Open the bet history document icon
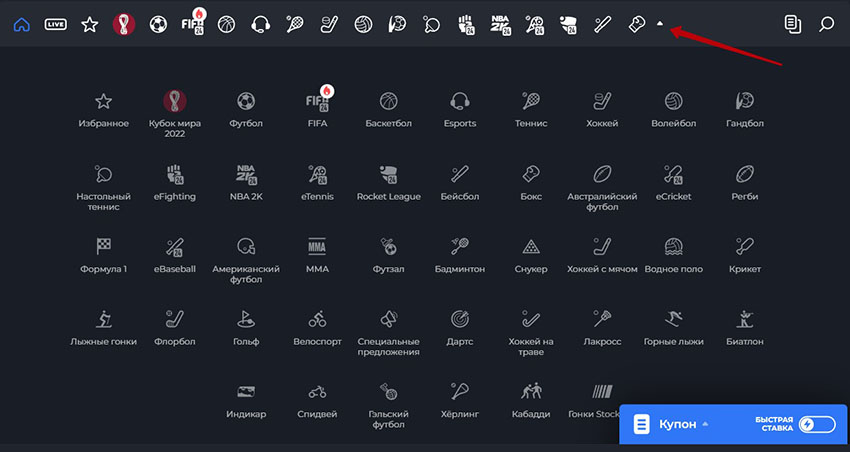The height and width of the screenshot is (452, 850). (x=792, y=24)
